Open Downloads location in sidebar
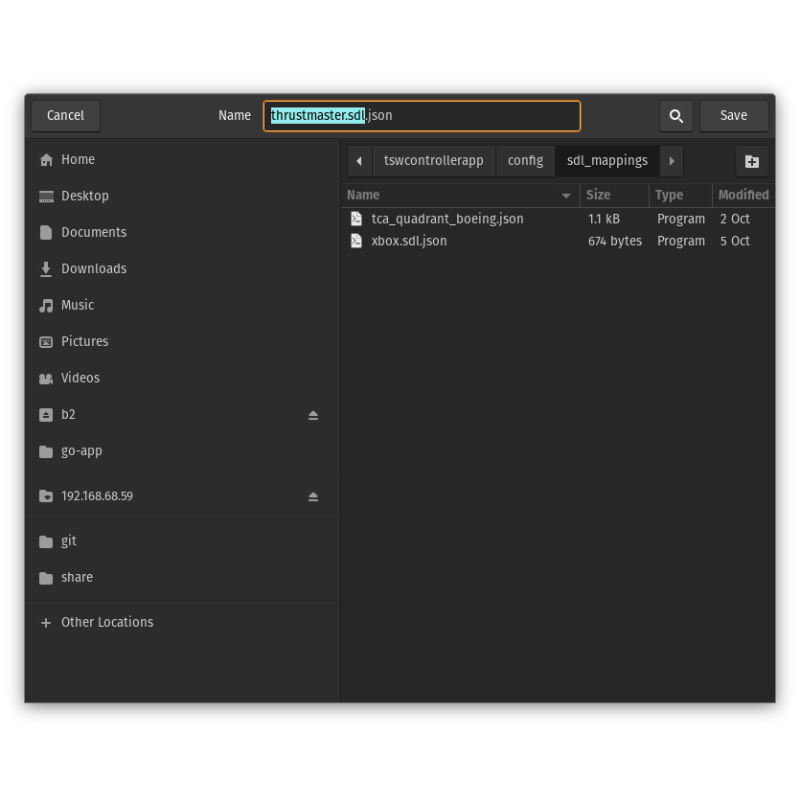This screenshot has width=800, height=800. click(x=182, y=269)
